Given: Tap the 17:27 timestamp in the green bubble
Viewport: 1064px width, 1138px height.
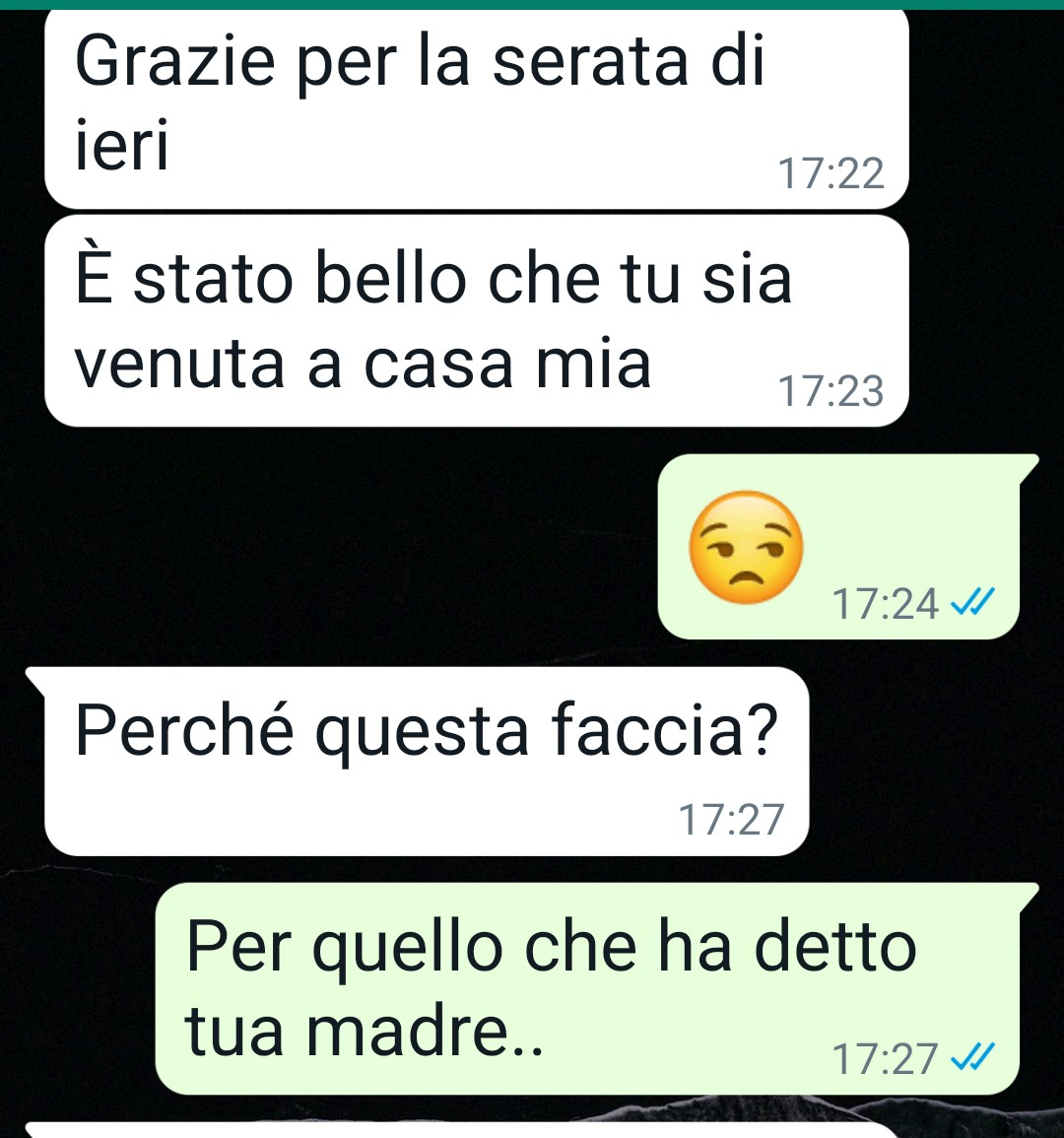Looking at the screenshot, I should [x=885, y=1059].
